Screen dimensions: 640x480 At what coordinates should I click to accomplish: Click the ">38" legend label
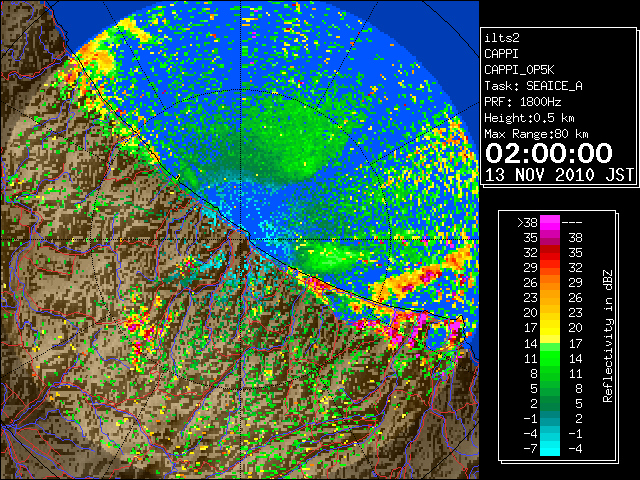[x=527, y=223]
